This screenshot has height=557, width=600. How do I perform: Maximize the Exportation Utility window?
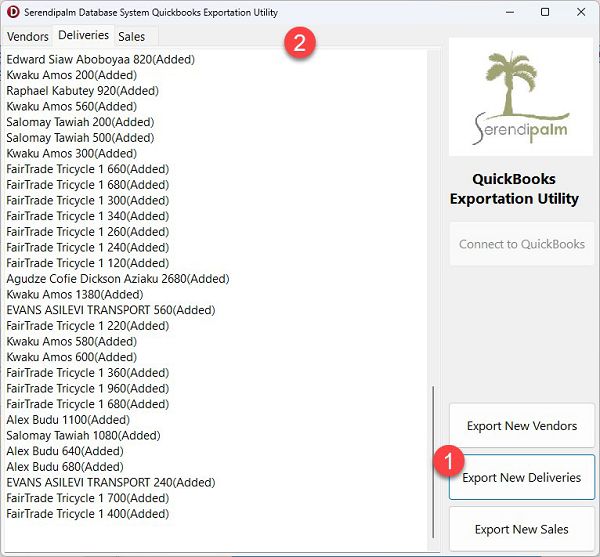[545, 12]
